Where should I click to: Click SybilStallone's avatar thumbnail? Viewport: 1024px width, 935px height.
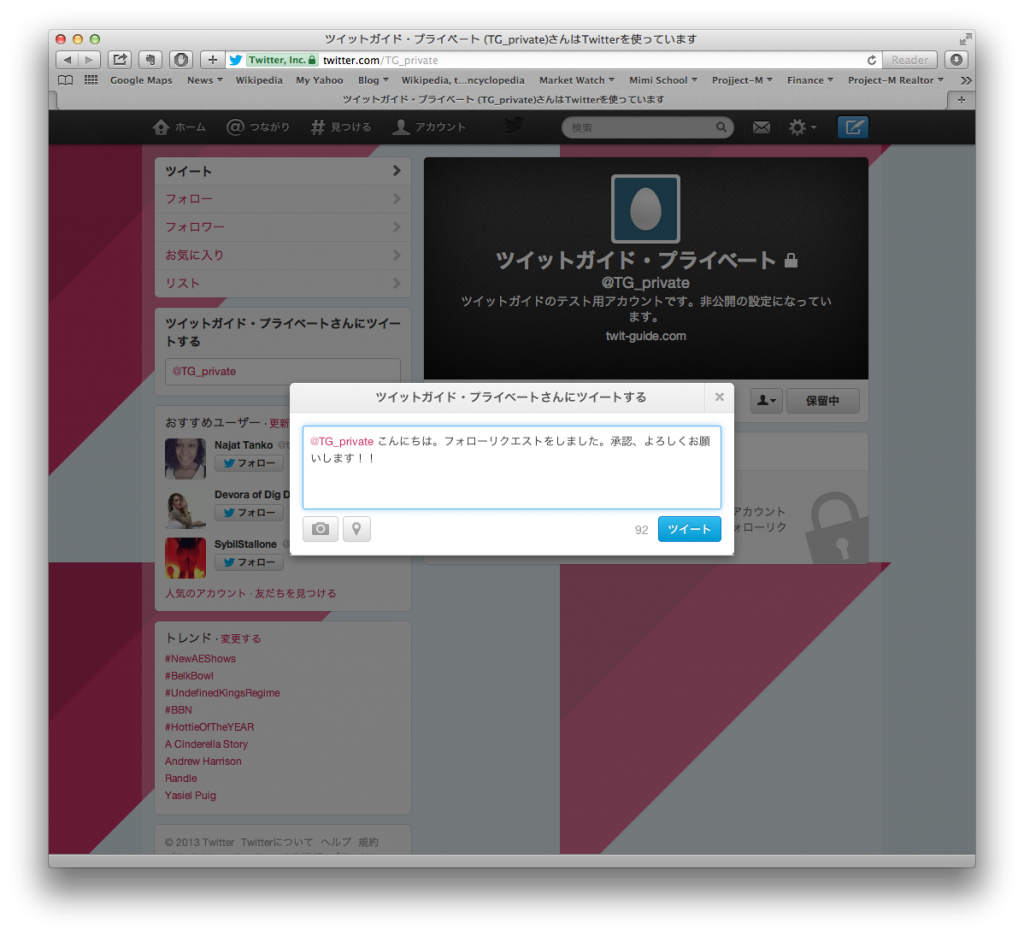point(185,558)
